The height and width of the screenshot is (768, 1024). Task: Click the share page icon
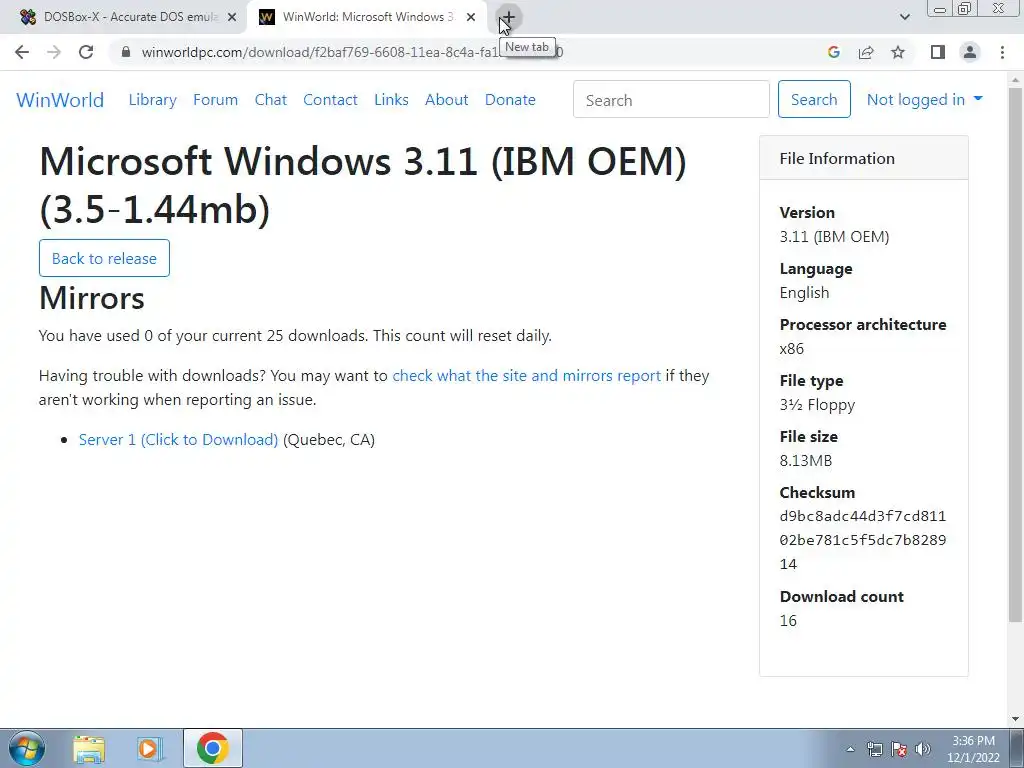click(866, 52)
